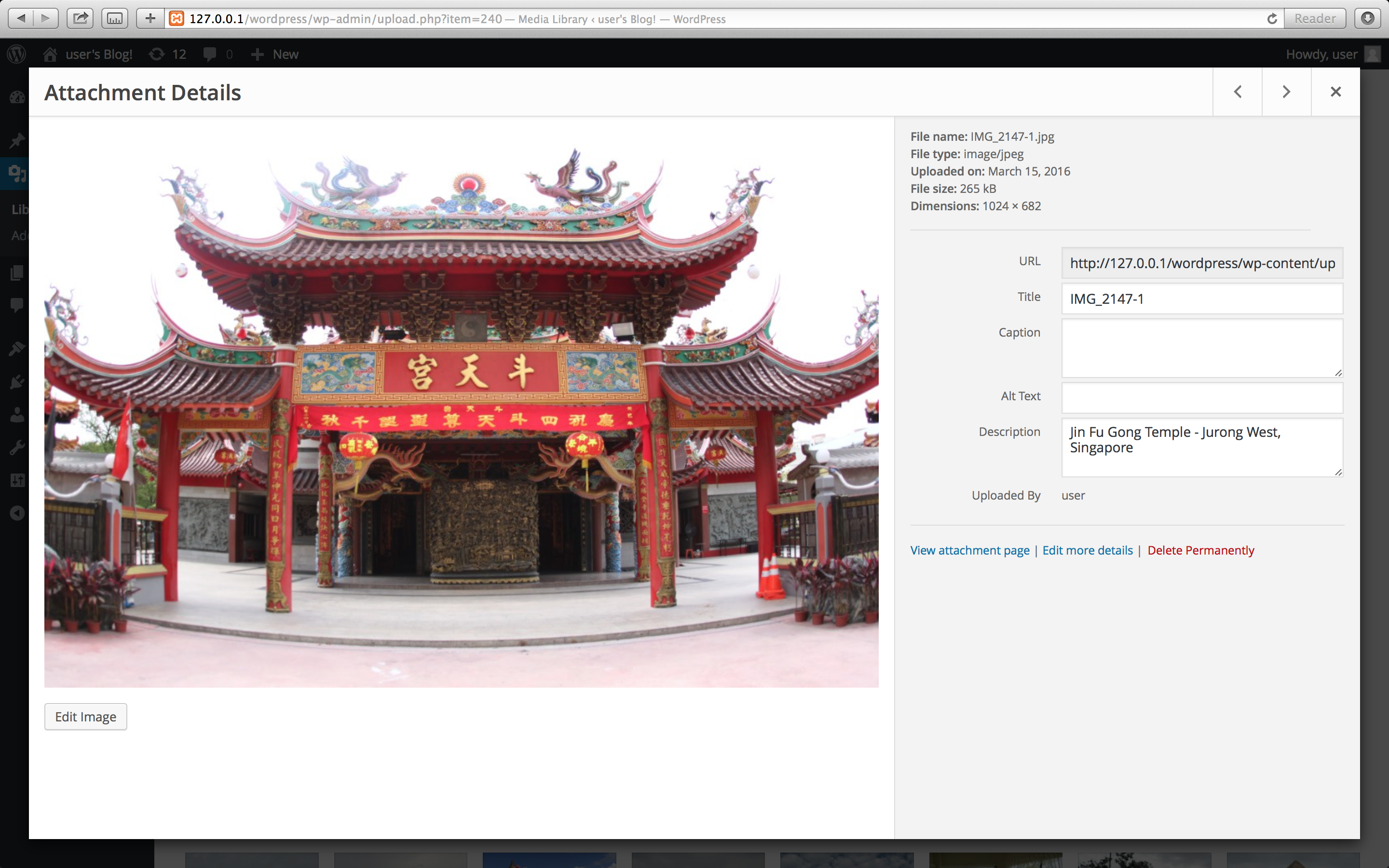The width and height of the screenshot is (1389, 868).
Task: Open the Users icon in the sidebar
Action: 17,415
